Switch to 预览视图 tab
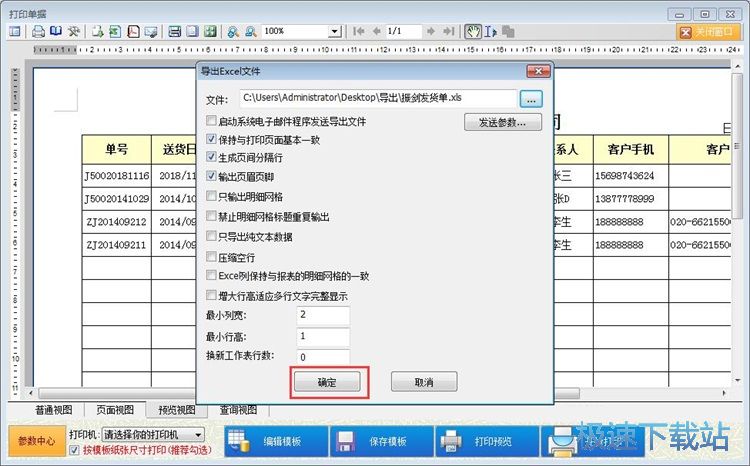Image resolution: width=750 pixels, height=466 pixels. 176,410
